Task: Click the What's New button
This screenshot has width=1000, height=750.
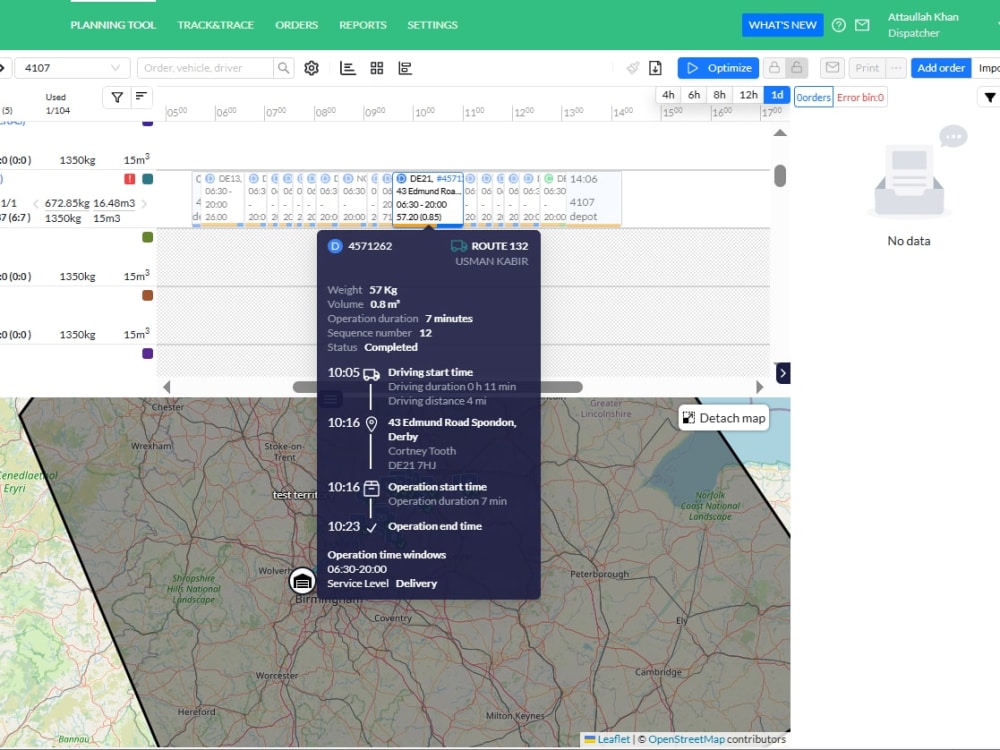Action: point(783,25)
